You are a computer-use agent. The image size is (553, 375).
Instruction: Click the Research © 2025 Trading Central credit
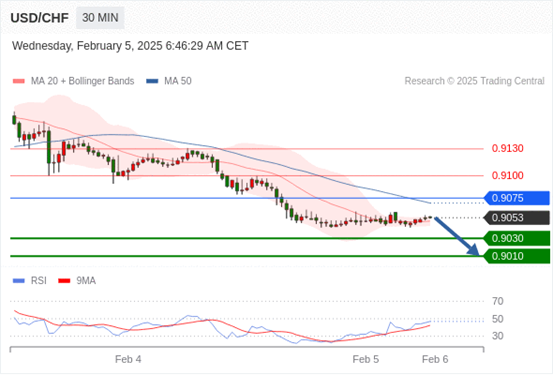click(x=474, y=81)
